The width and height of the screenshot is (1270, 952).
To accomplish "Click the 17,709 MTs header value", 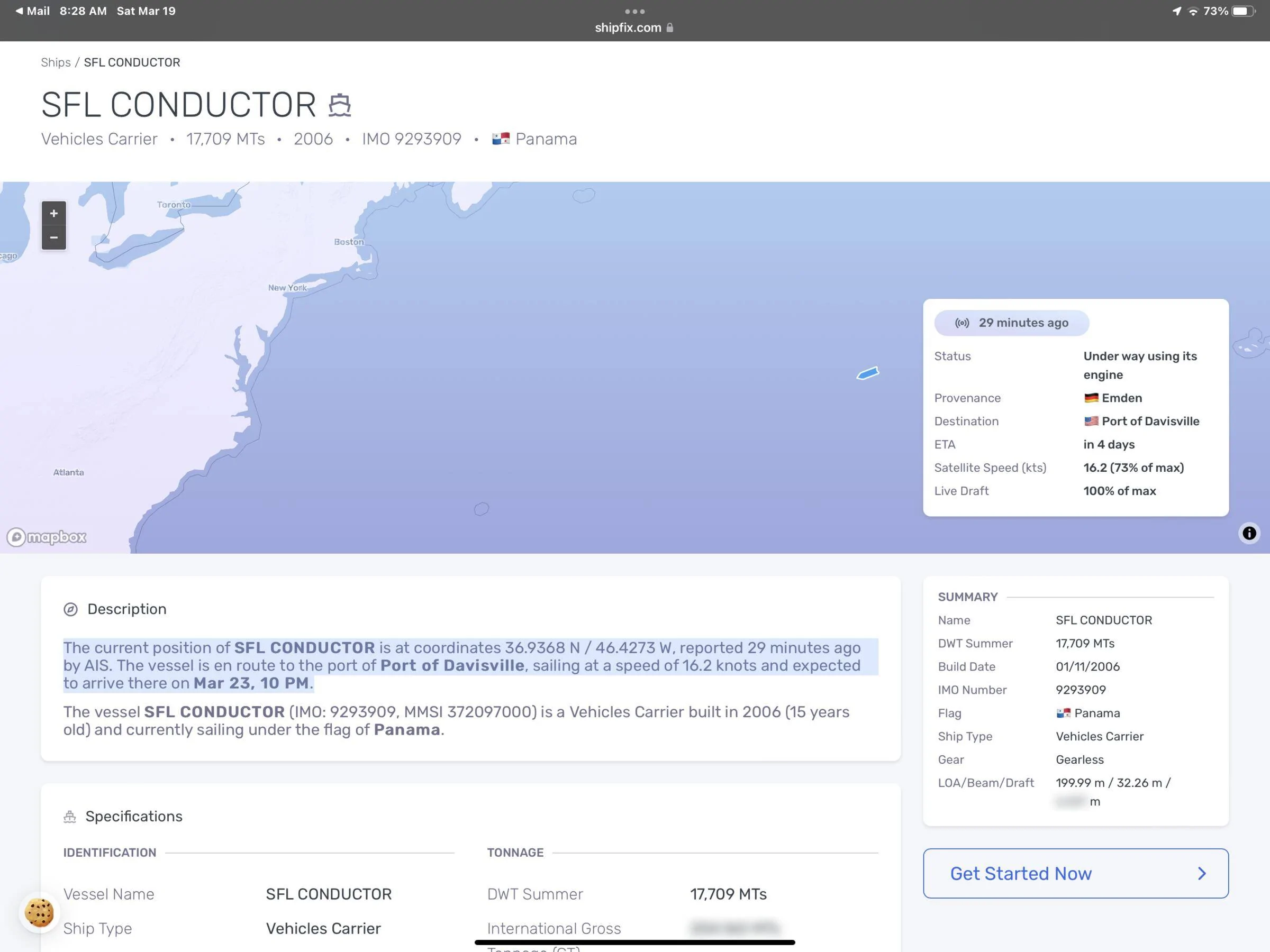I will coord(225,139).
